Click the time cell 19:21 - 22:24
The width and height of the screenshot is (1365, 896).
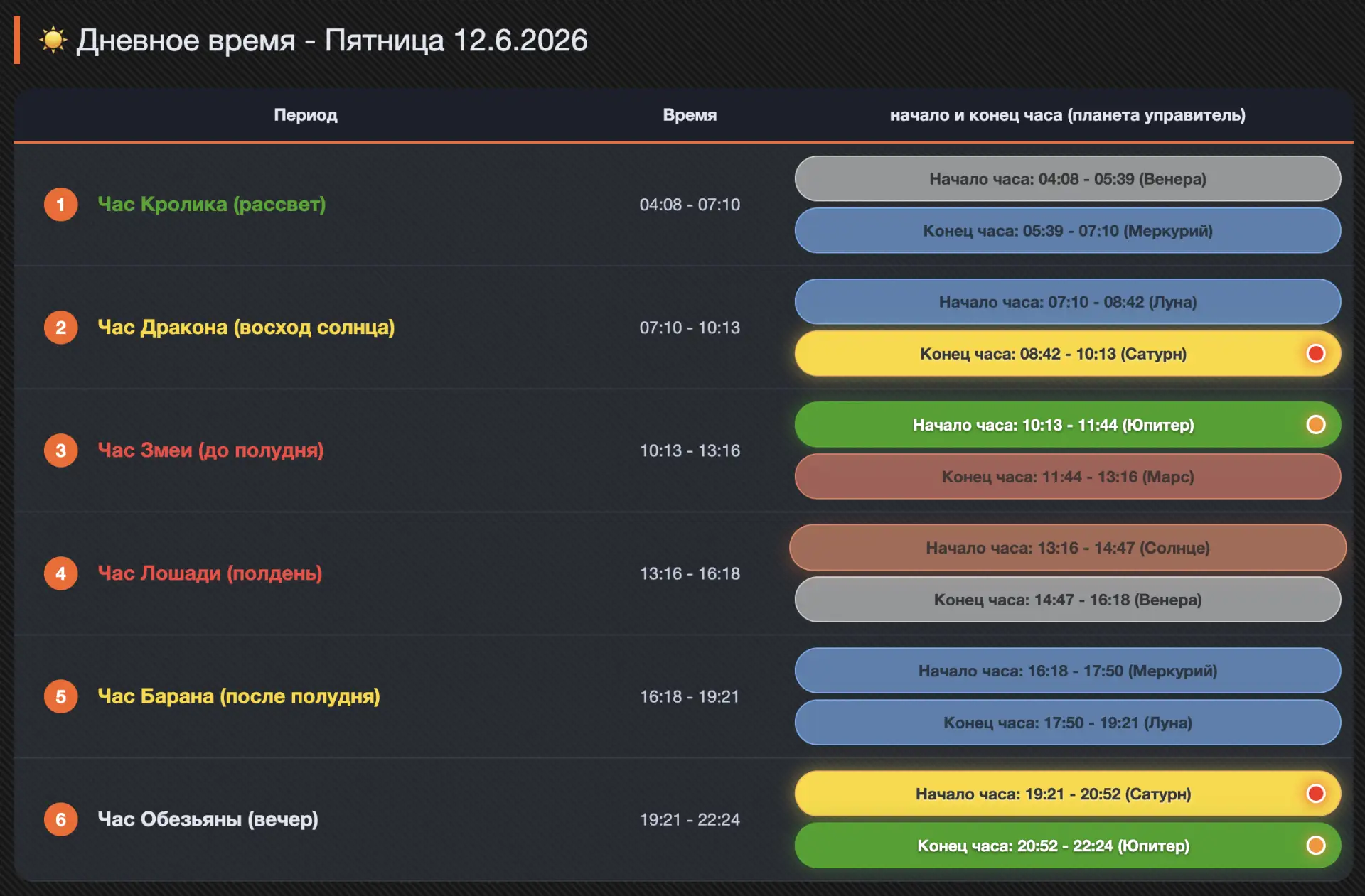pyautogui.click(x=690, y=819)
